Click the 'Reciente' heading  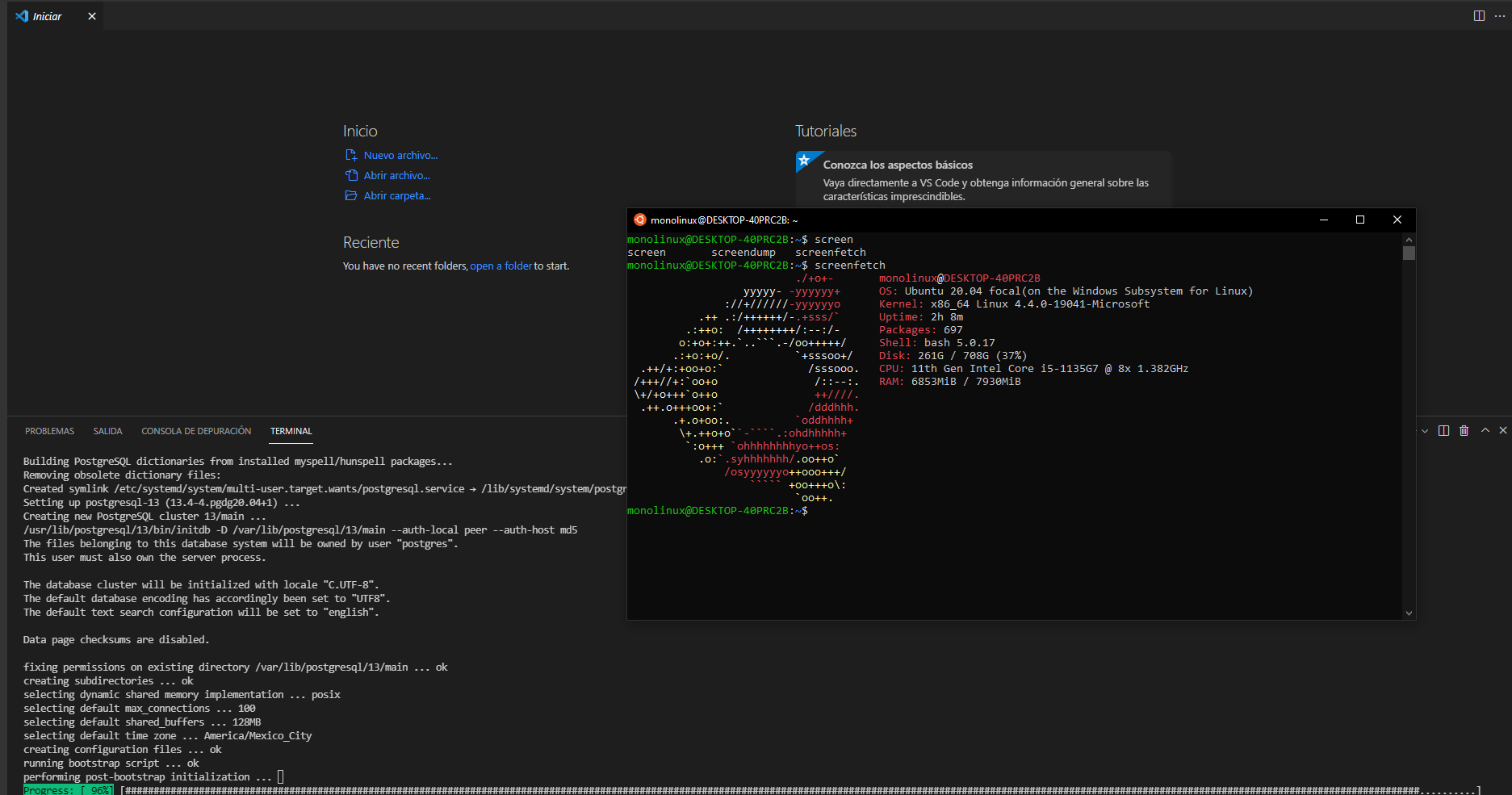371,243
